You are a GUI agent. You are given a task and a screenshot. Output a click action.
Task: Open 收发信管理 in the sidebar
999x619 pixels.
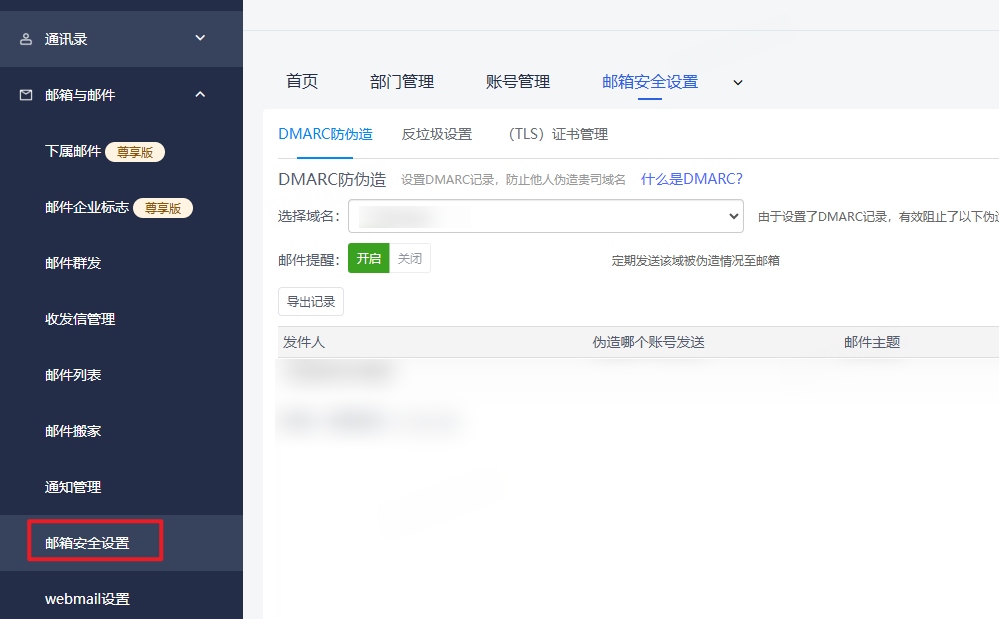coord(80,320)
